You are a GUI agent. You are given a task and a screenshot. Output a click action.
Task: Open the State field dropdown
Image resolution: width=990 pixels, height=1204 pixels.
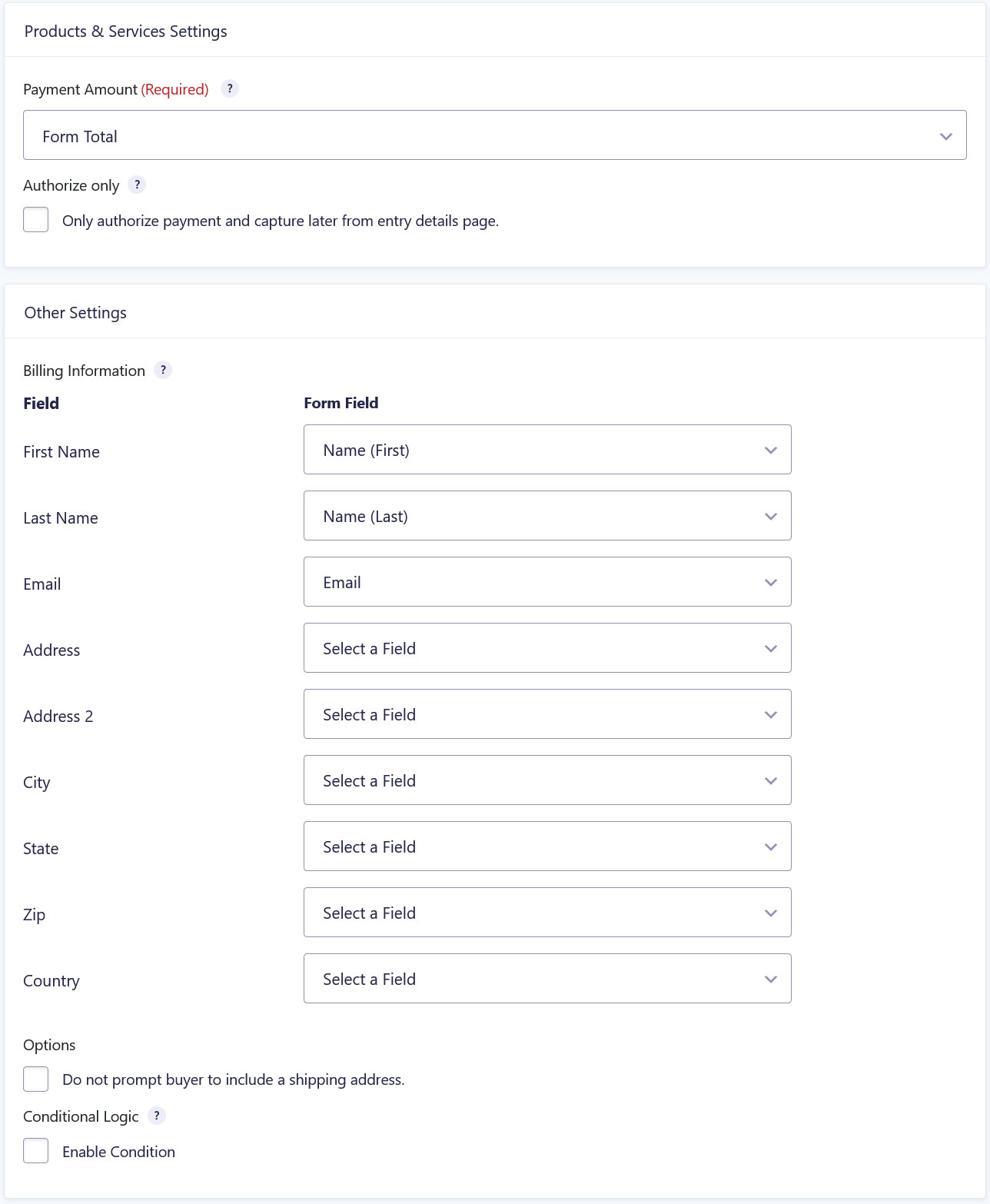pyautogui.click(x=547, y=846)
